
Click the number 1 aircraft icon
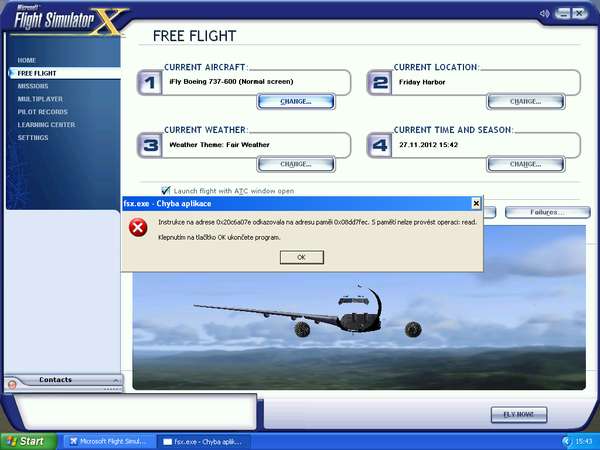(150, 83)
